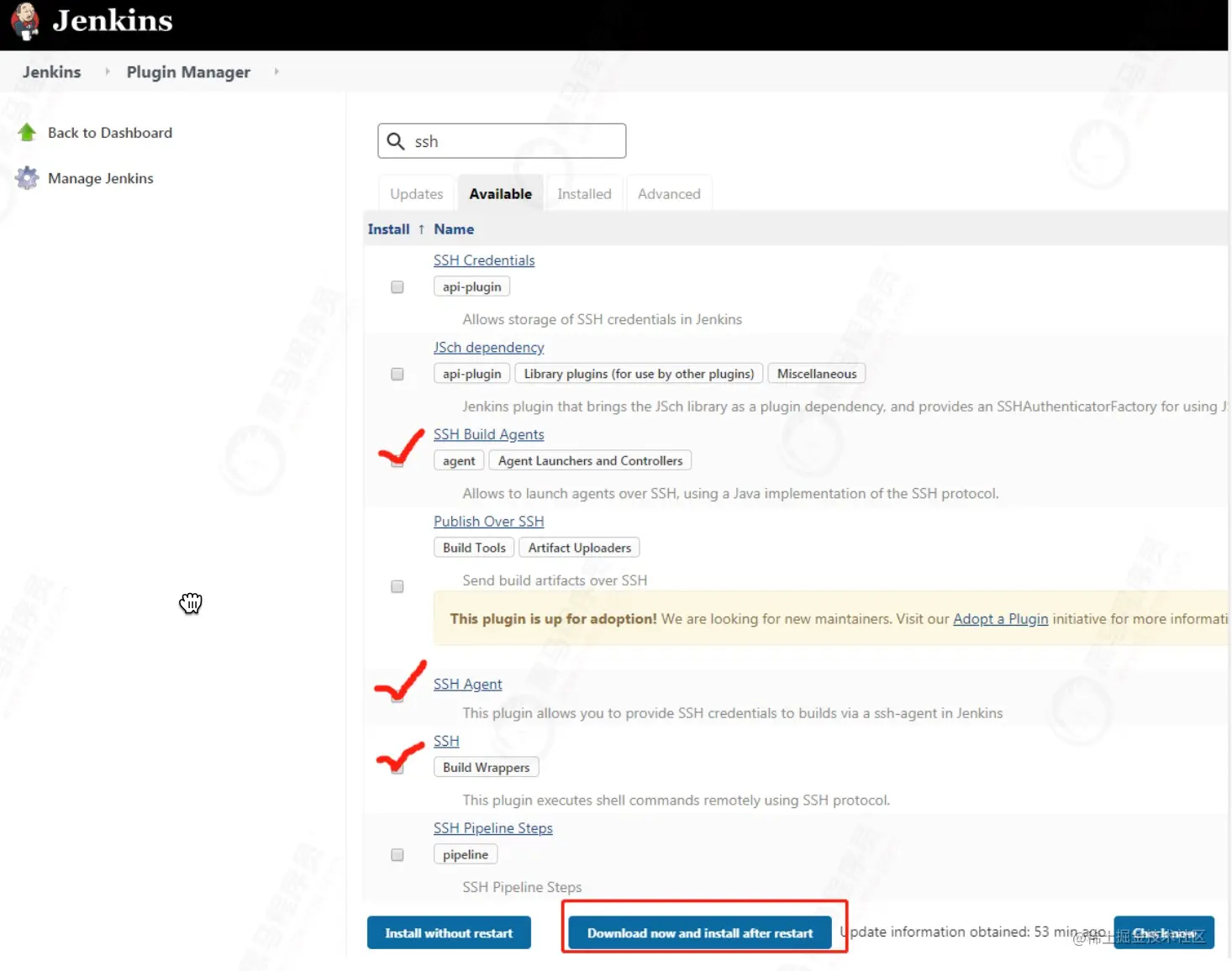Click the agent tag under SSH Build Agents
This screenshot has height=971, width=1232.
coord(459,461)
